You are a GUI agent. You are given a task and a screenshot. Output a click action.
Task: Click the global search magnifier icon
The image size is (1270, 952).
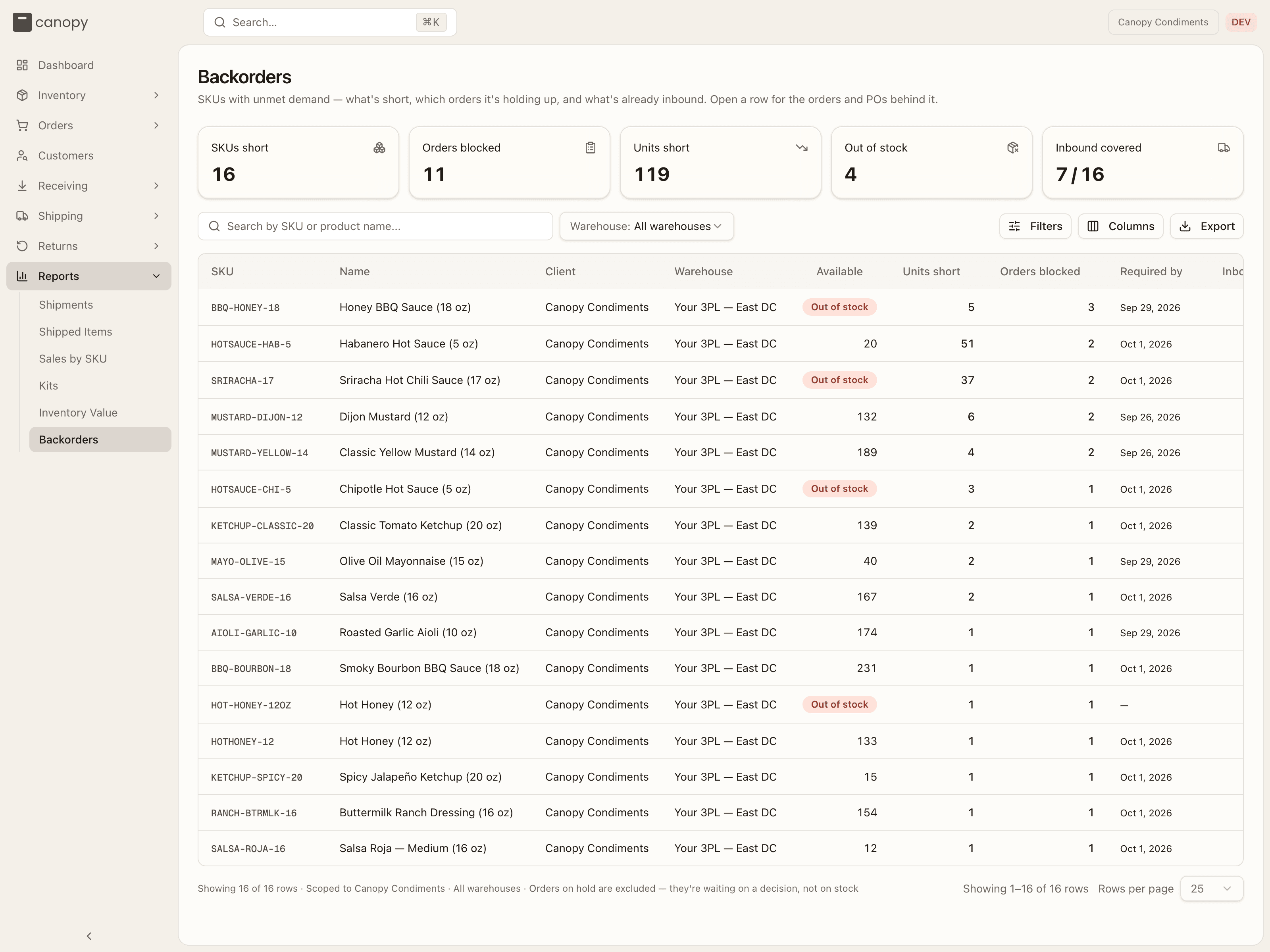[x=220, y=22]
